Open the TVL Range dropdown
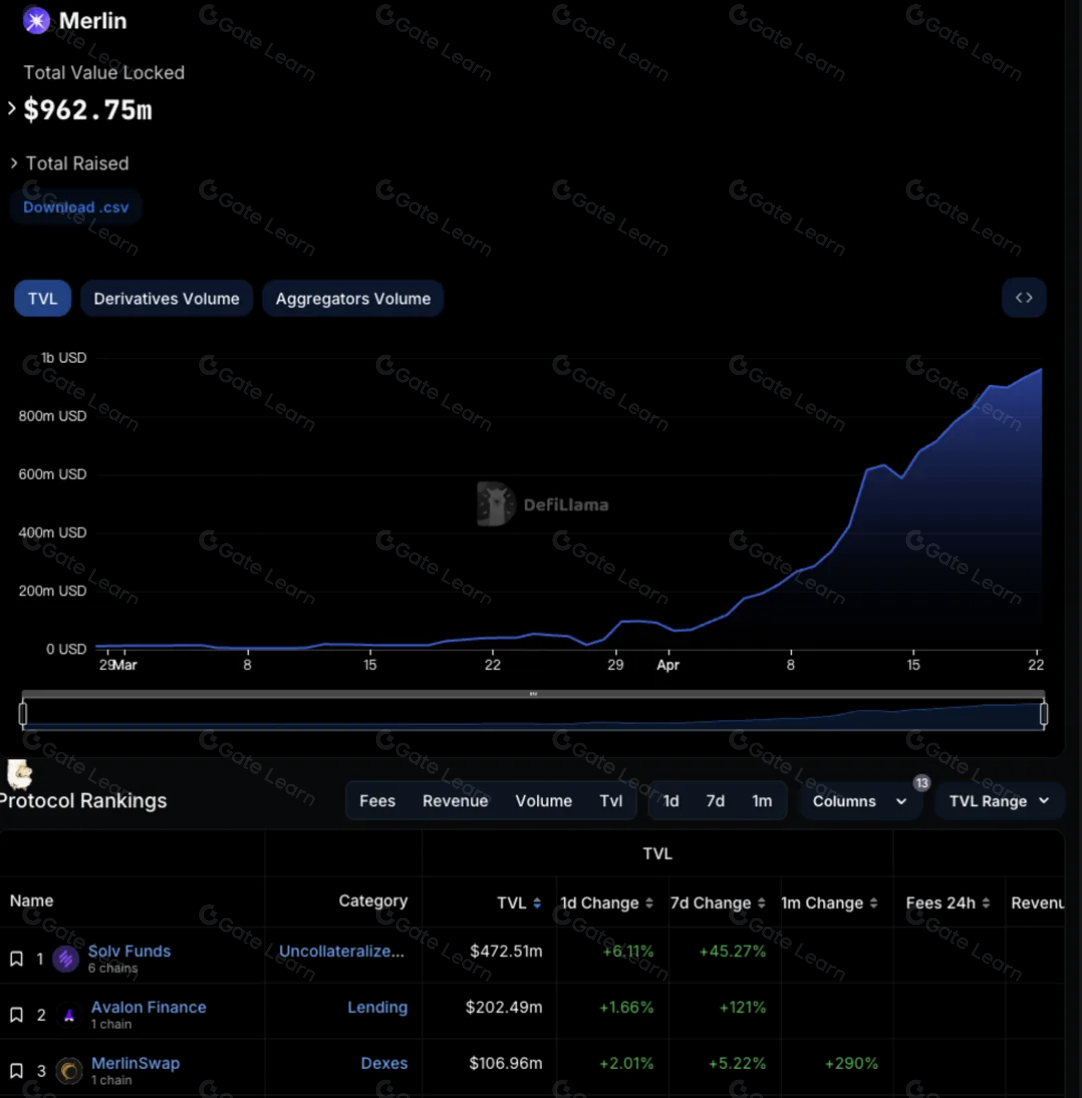 tap(999, 801)
